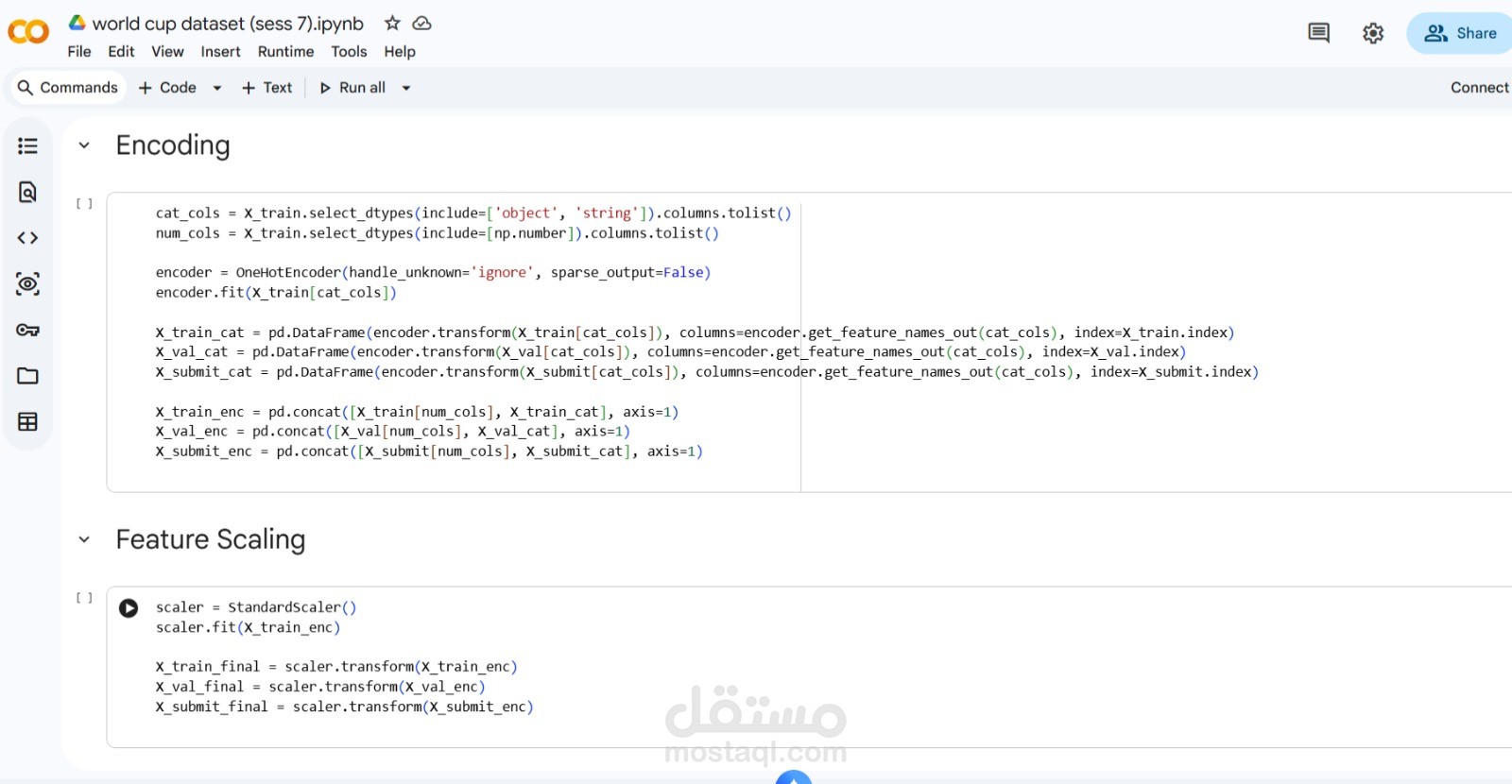Viewport: 1512px width, 784px height.
Task: Open the Edit menu
Action: pyautogui.click(x=121, y=52)
